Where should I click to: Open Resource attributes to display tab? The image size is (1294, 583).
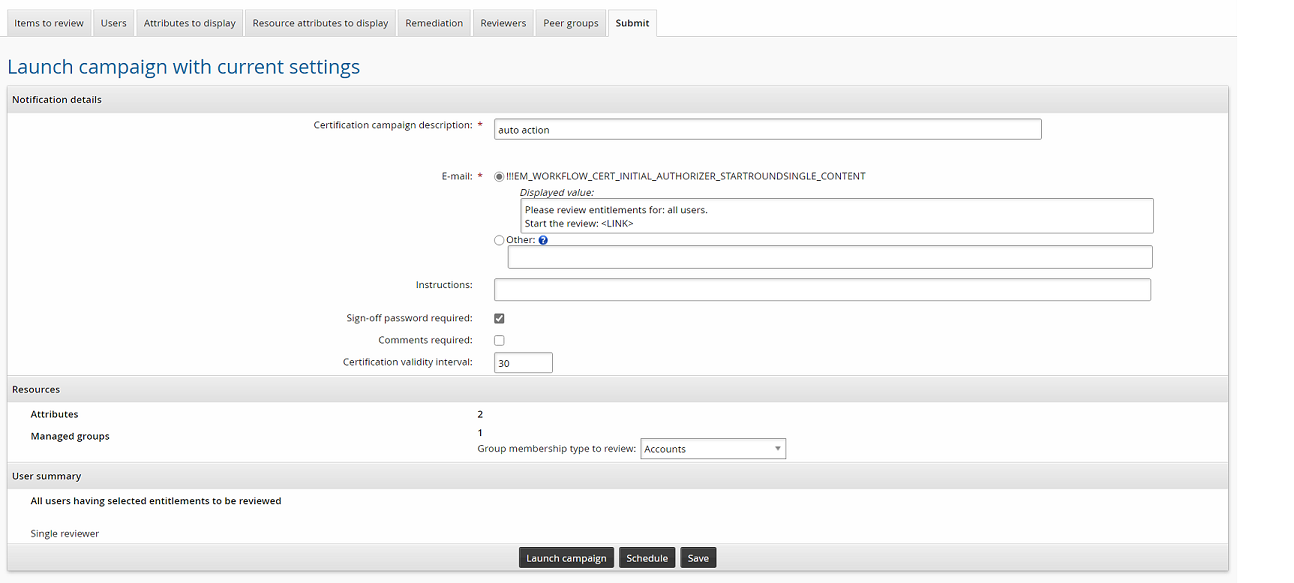[320, 23]
